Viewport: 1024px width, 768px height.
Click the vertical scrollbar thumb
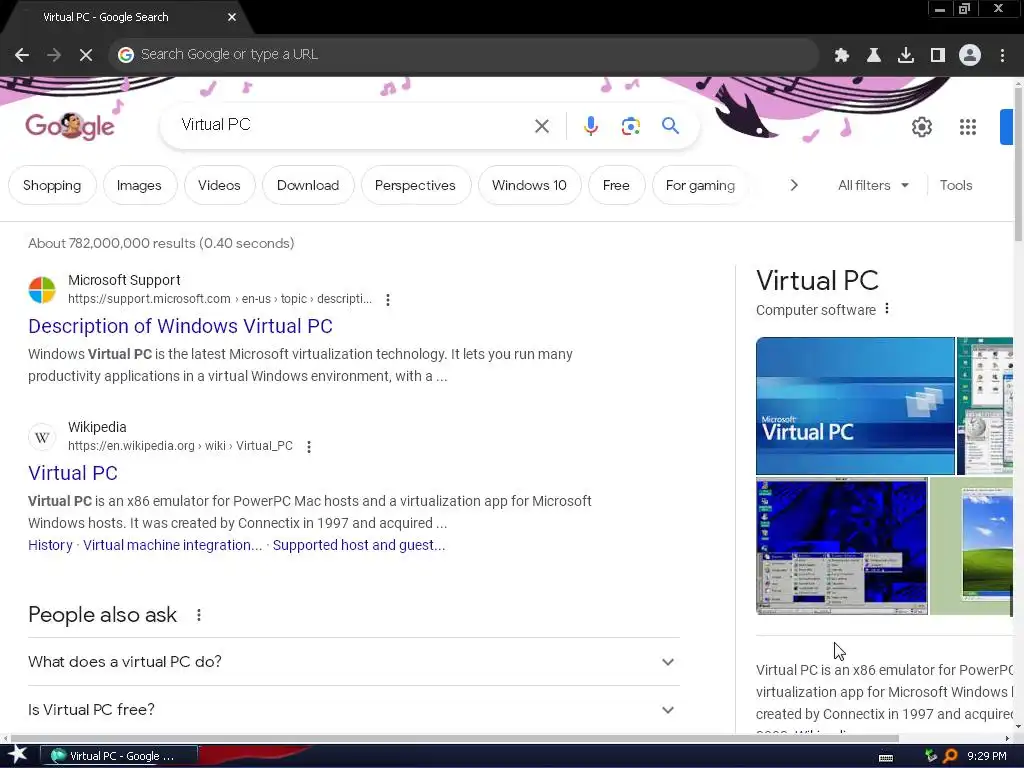(1019, 167)
